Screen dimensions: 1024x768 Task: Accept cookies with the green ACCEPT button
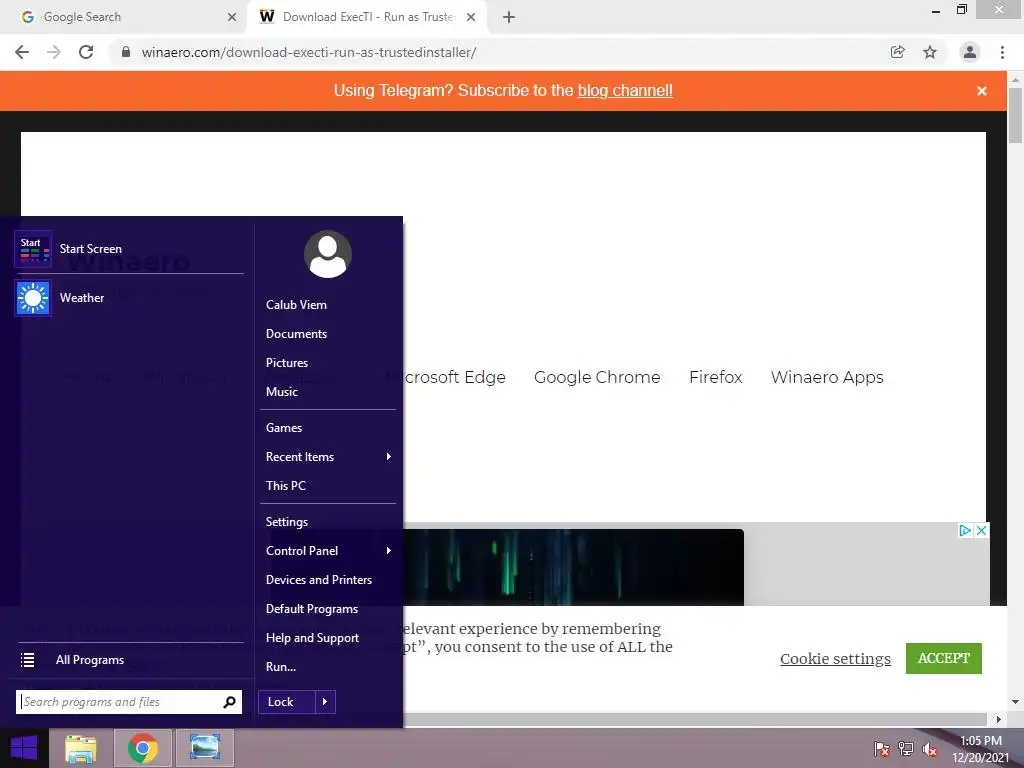(x=944, y=658)
